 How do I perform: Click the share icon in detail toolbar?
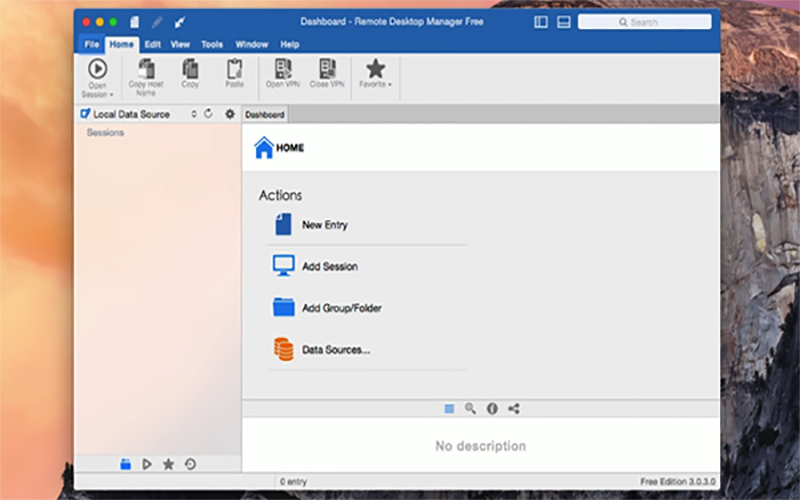[x=514, y=409]
